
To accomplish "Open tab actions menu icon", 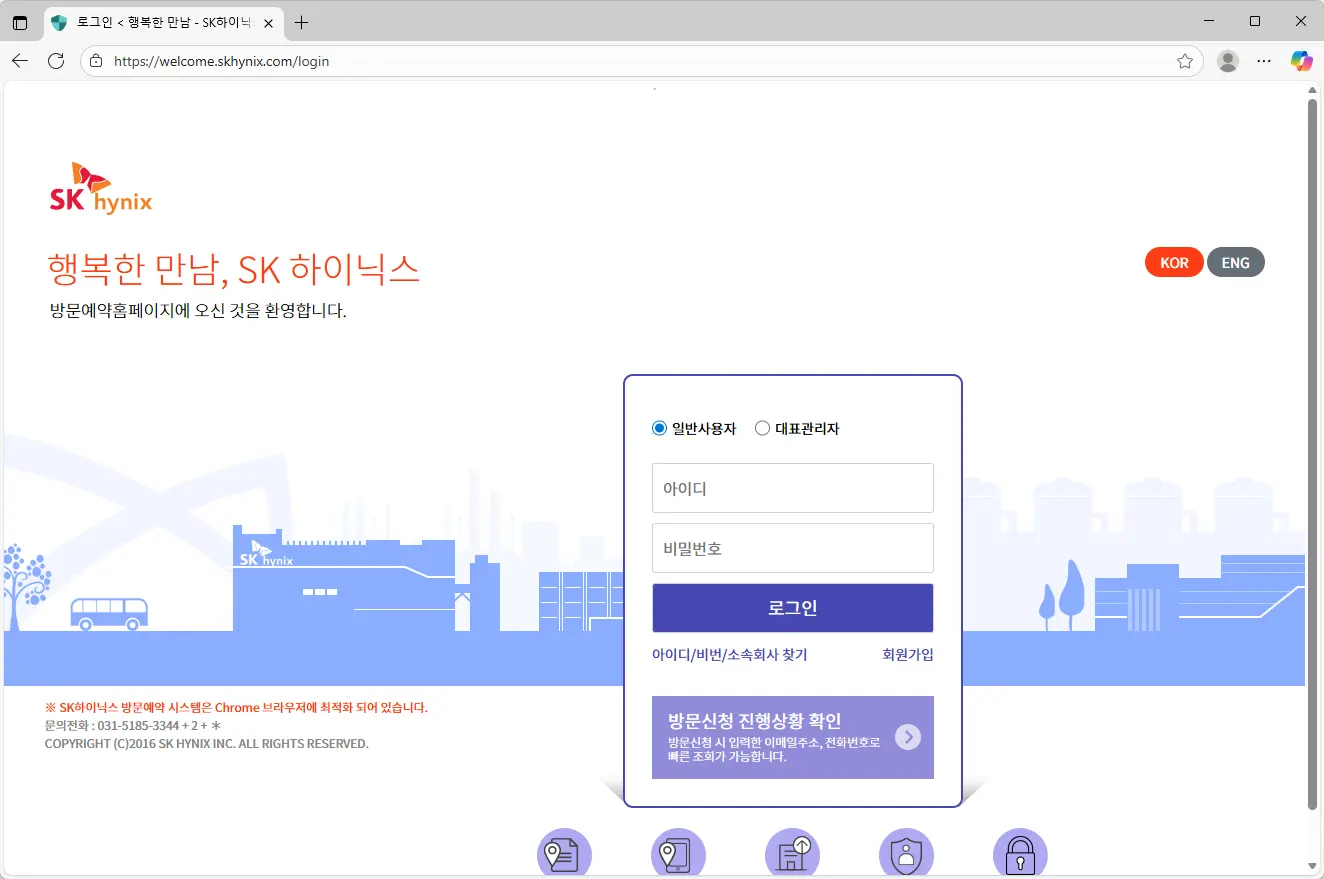I will point(20,22).
